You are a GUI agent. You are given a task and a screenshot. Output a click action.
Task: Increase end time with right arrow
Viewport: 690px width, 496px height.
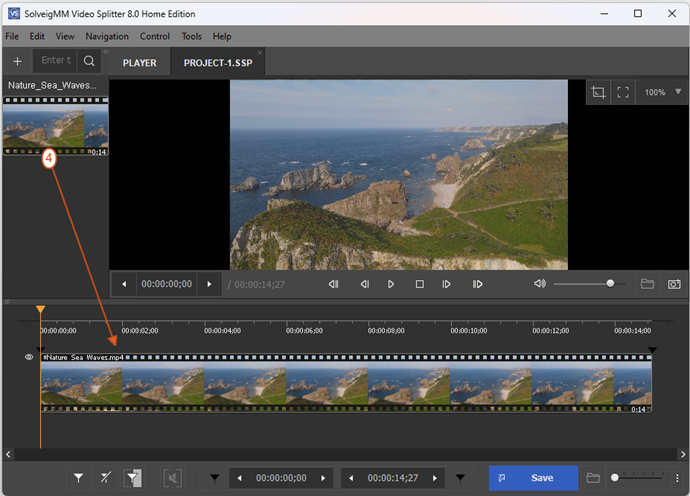click(x=435, y=478)
